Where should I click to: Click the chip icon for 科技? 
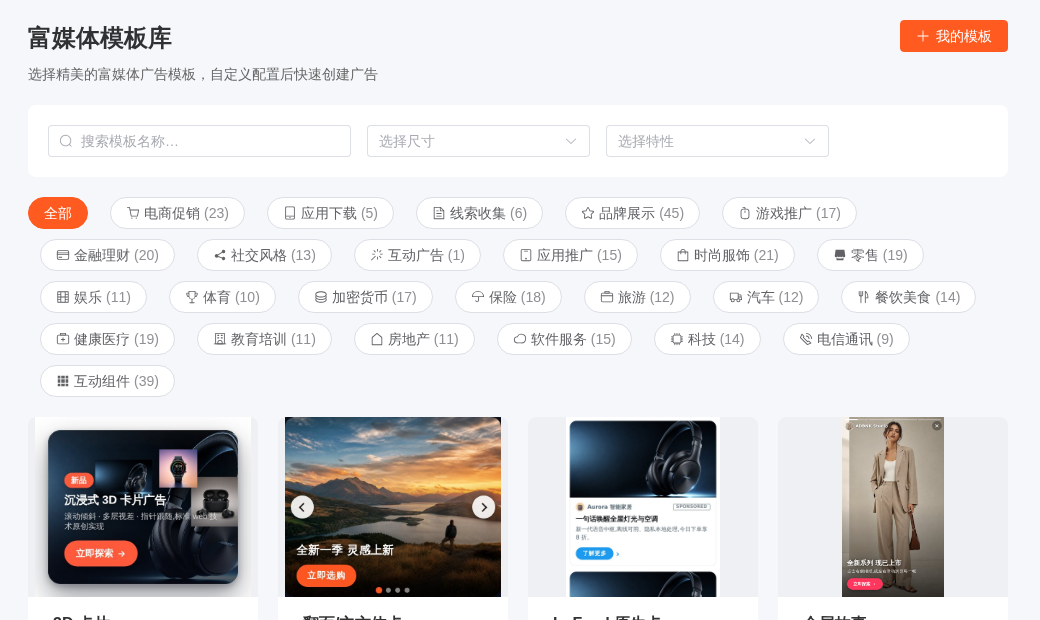point(677,340)
